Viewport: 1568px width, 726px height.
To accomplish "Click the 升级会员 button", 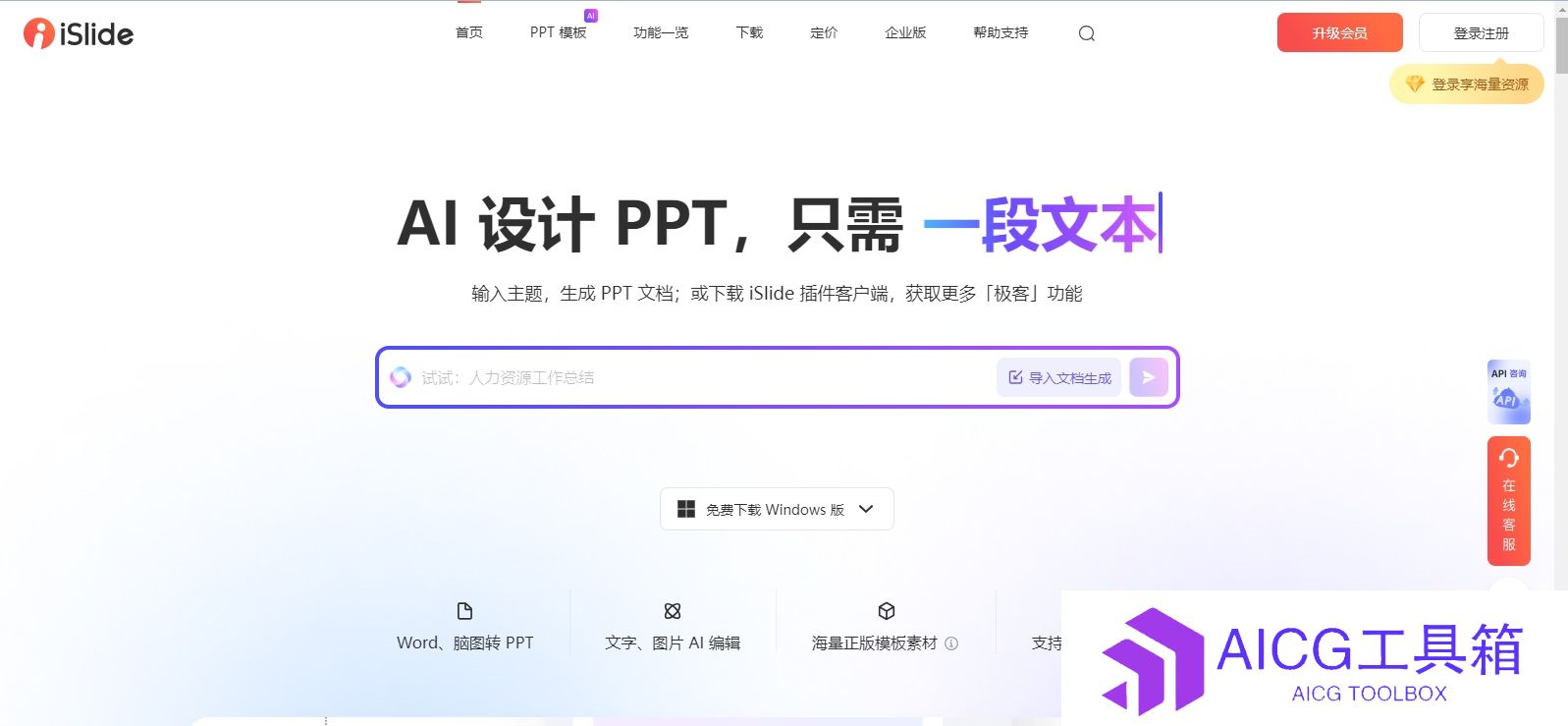I will [x=1340, y=32].
